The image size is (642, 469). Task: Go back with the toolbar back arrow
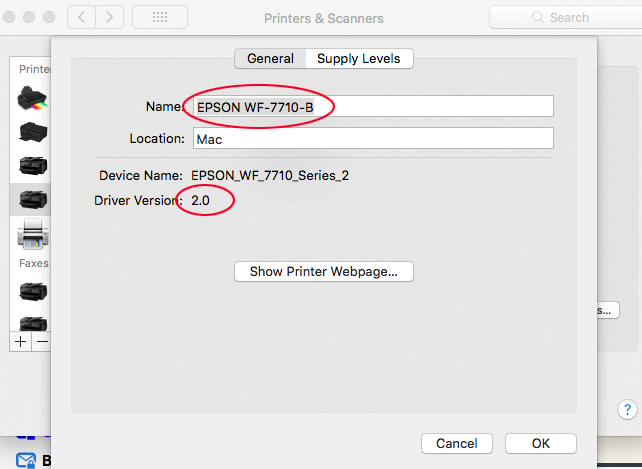click(x=82, y=18)
